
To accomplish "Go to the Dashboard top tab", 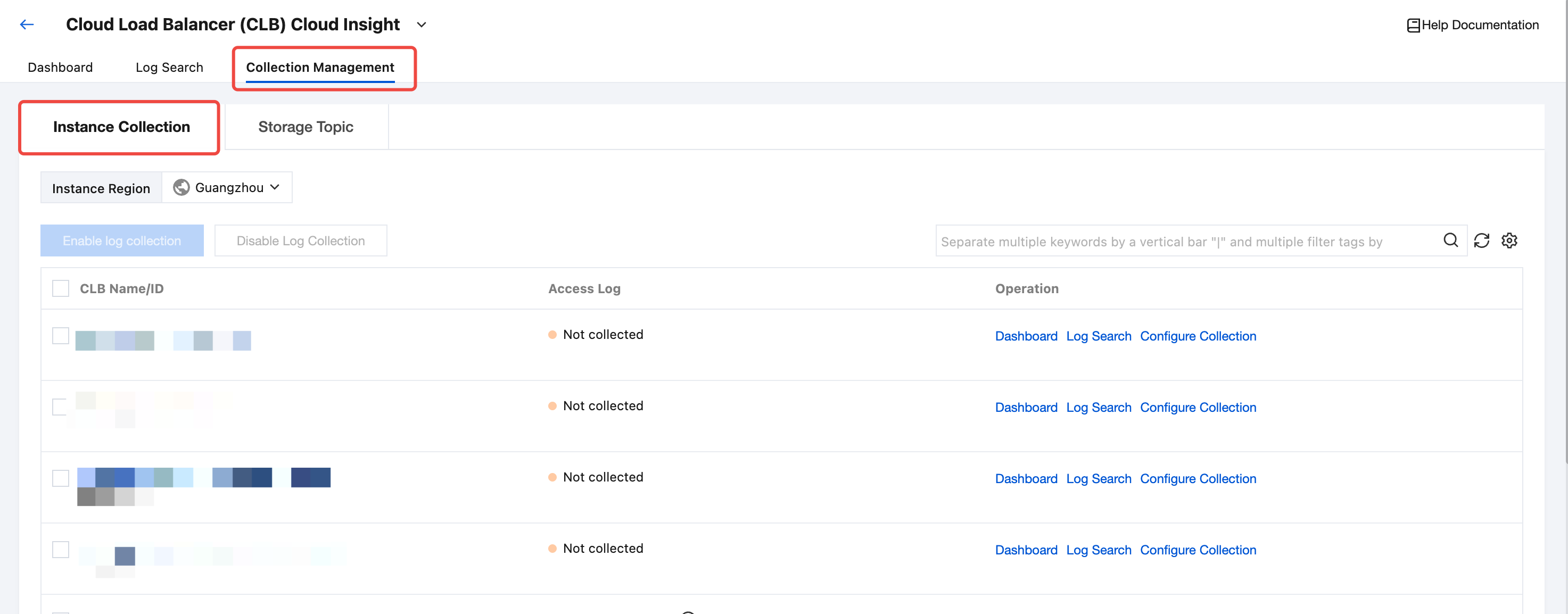I will [60, 67].
